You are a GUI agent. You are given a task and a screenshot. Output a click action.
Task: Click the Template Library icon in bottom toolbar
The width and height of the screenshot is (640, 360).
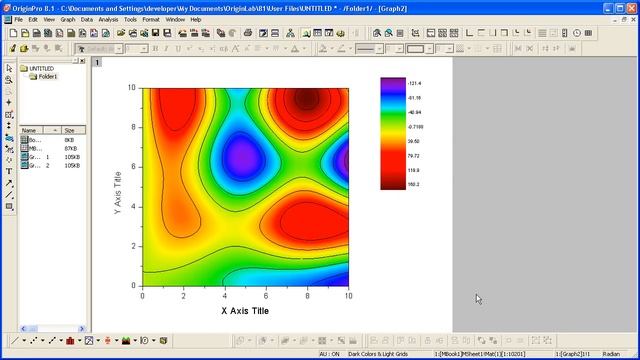[x=163, y=340]
